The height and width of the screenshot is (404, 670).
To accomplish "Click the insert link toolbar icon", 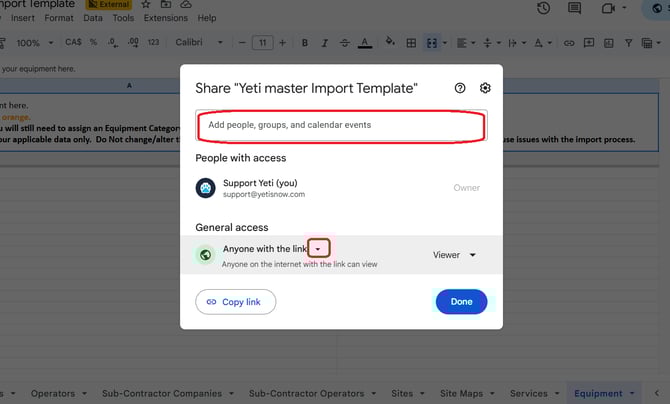I will [569, 43].
